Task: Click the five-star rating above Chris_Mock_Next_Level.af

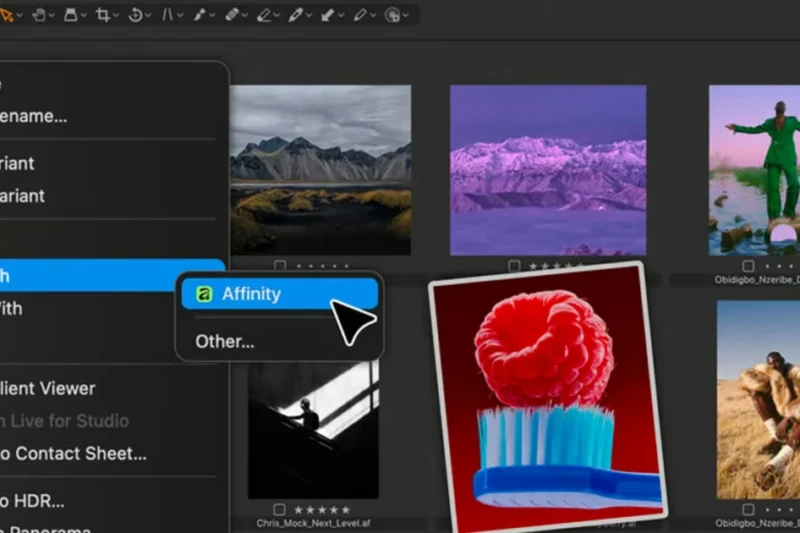Action: 322,510
